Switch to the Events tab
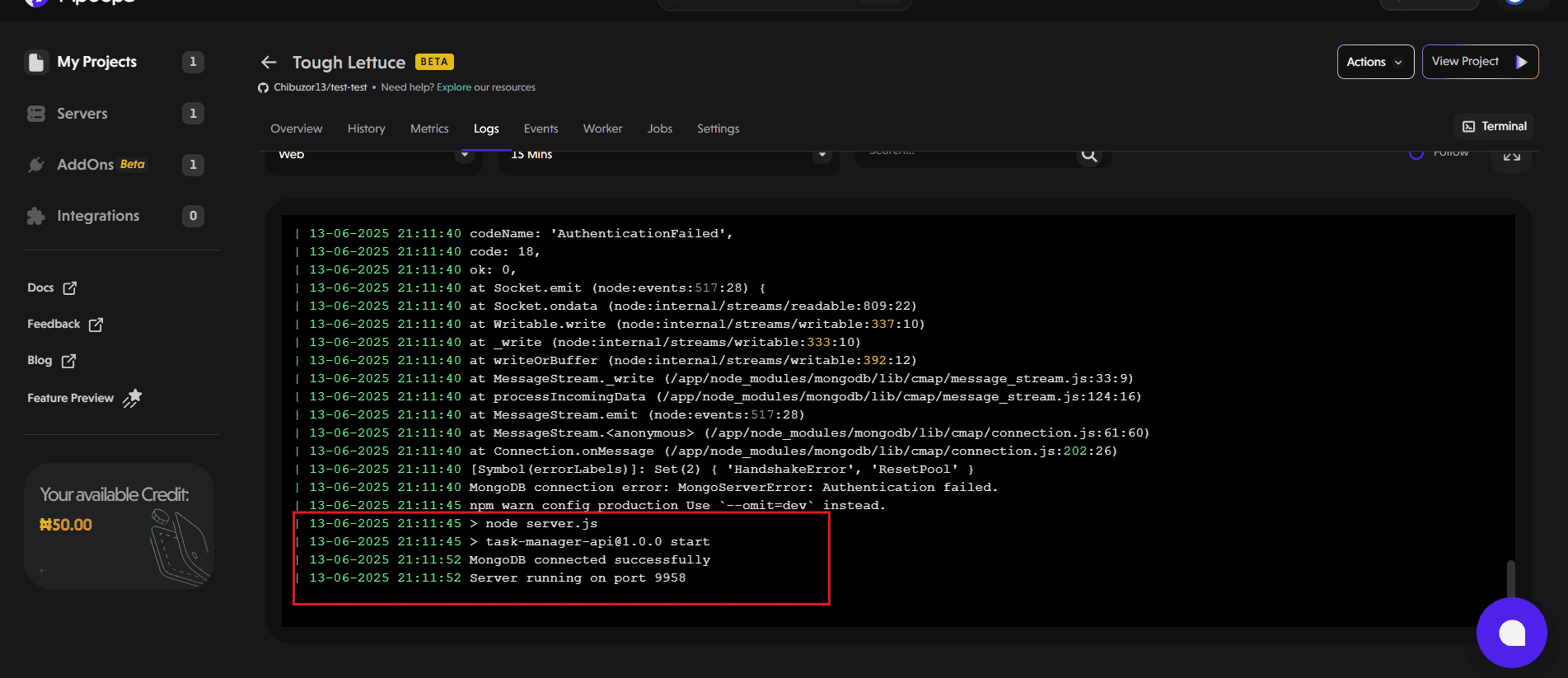The width and height of the screenshot is (1568, 678). (541, 129)
